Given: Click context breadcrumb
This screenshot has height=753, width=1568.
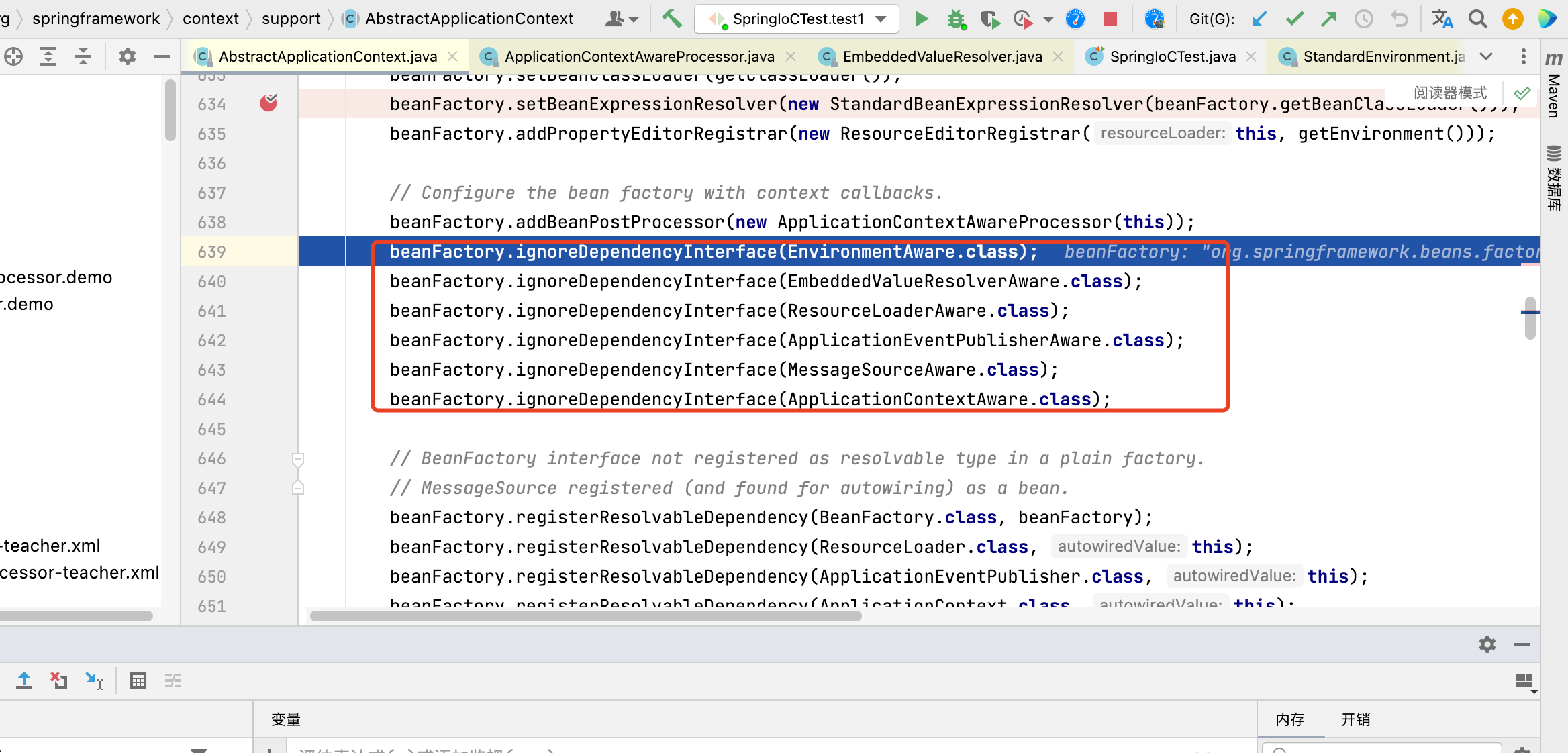Looking at the screenshot, I should [211, 19].
